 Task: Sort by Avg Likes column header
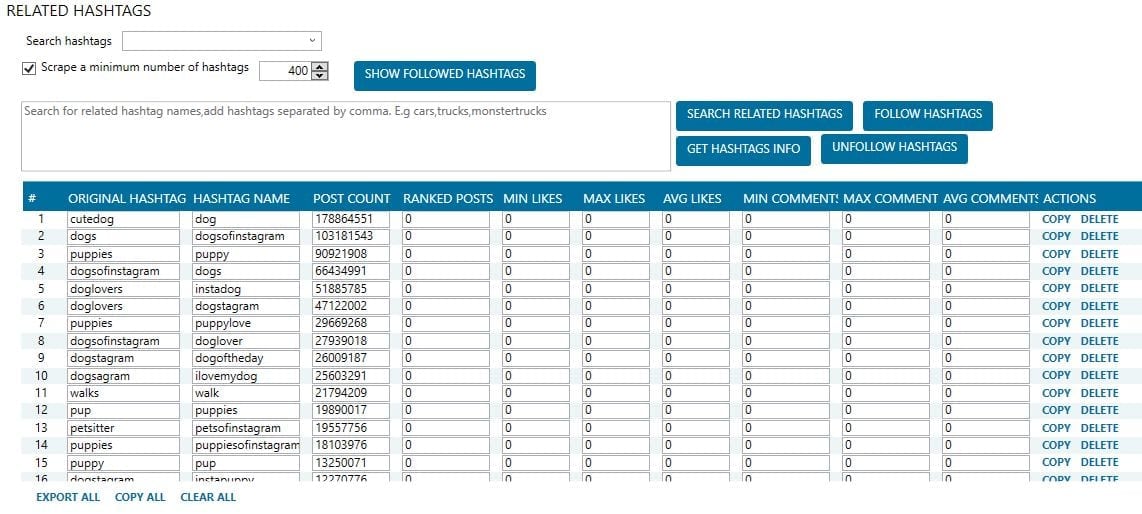(x=693, y=199)
